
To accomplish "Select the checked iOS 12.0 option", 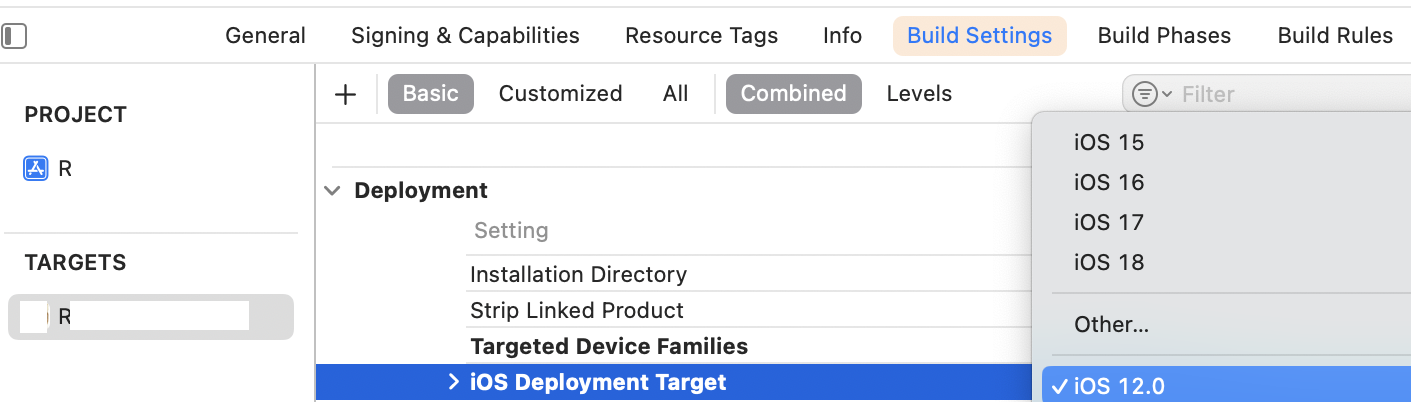I will click(x=1226, y=386).
